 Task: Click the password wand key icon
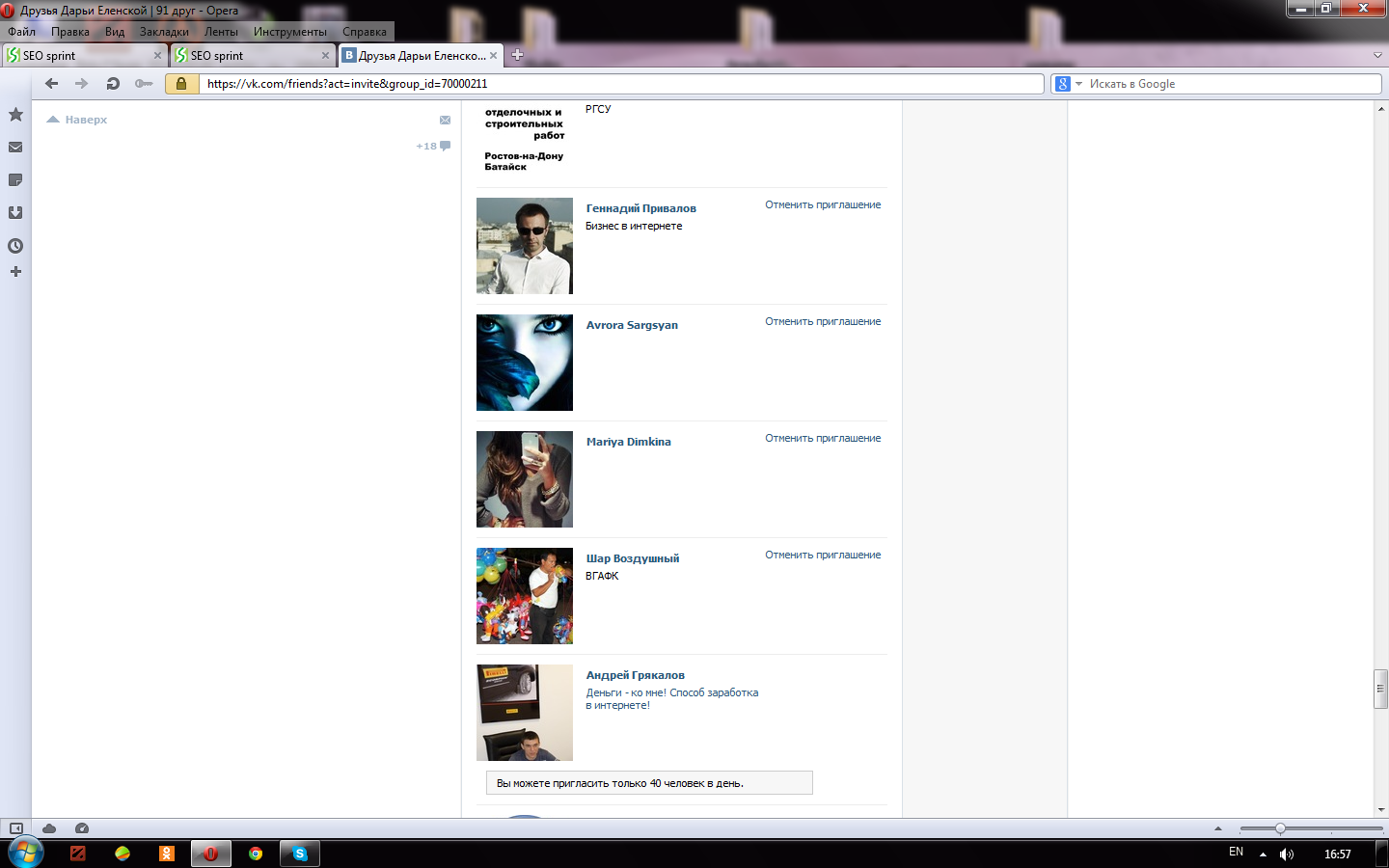[x=144, y=84]
